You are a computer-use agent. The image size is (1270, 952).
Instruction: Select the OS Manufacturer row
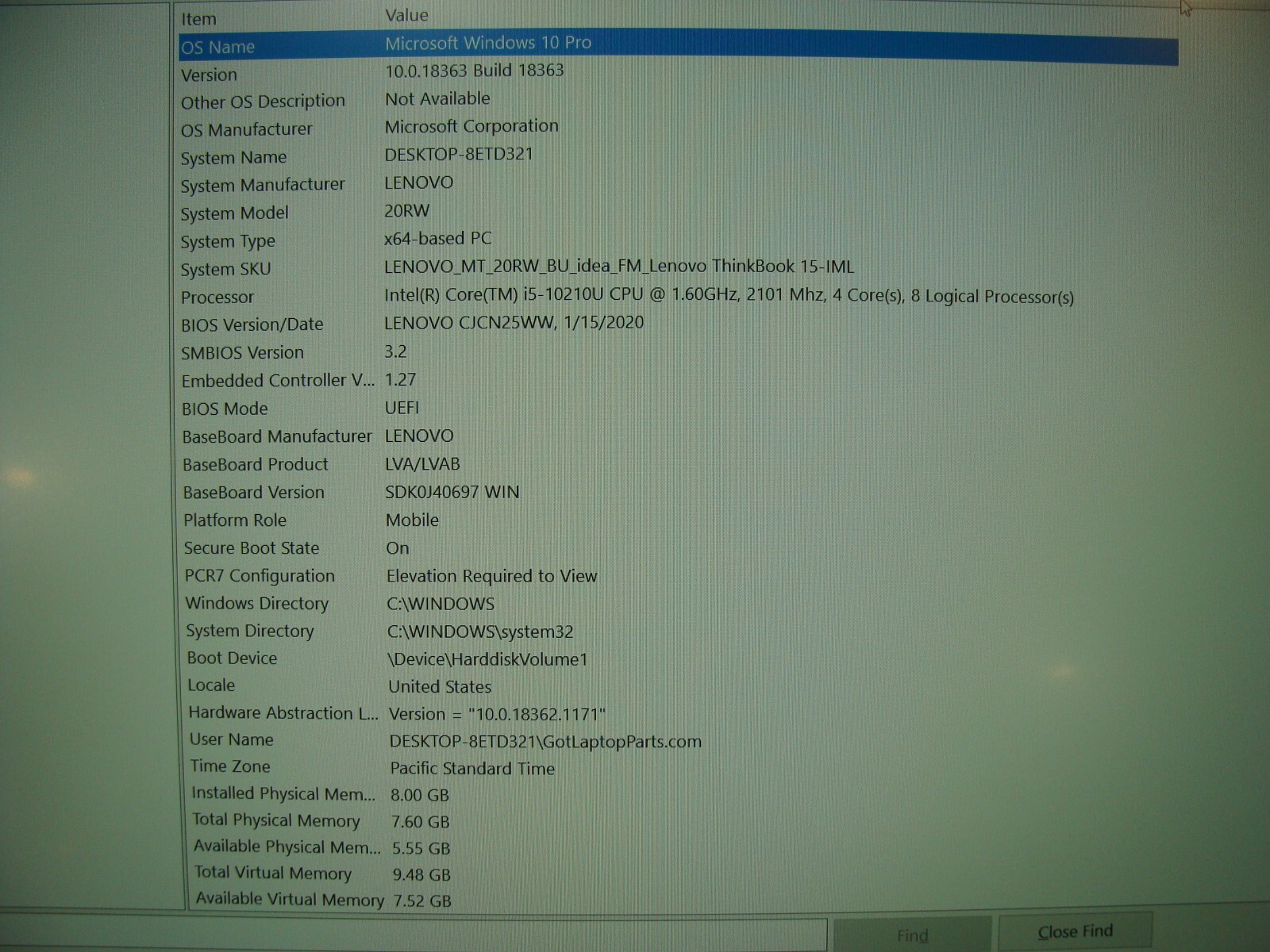point(679,129)
